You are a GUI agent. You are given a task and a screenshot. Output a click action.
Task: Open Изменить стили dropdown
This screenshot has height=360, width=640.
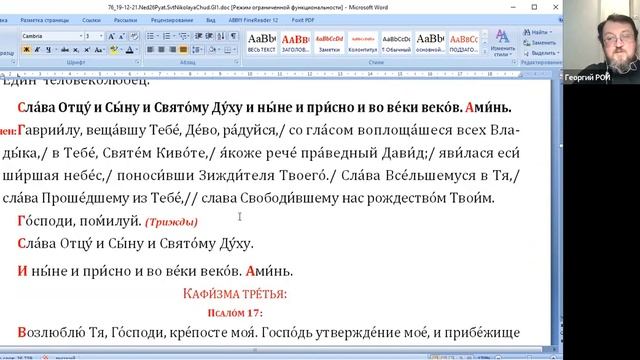pyautogui.click(x=503, y=43)
